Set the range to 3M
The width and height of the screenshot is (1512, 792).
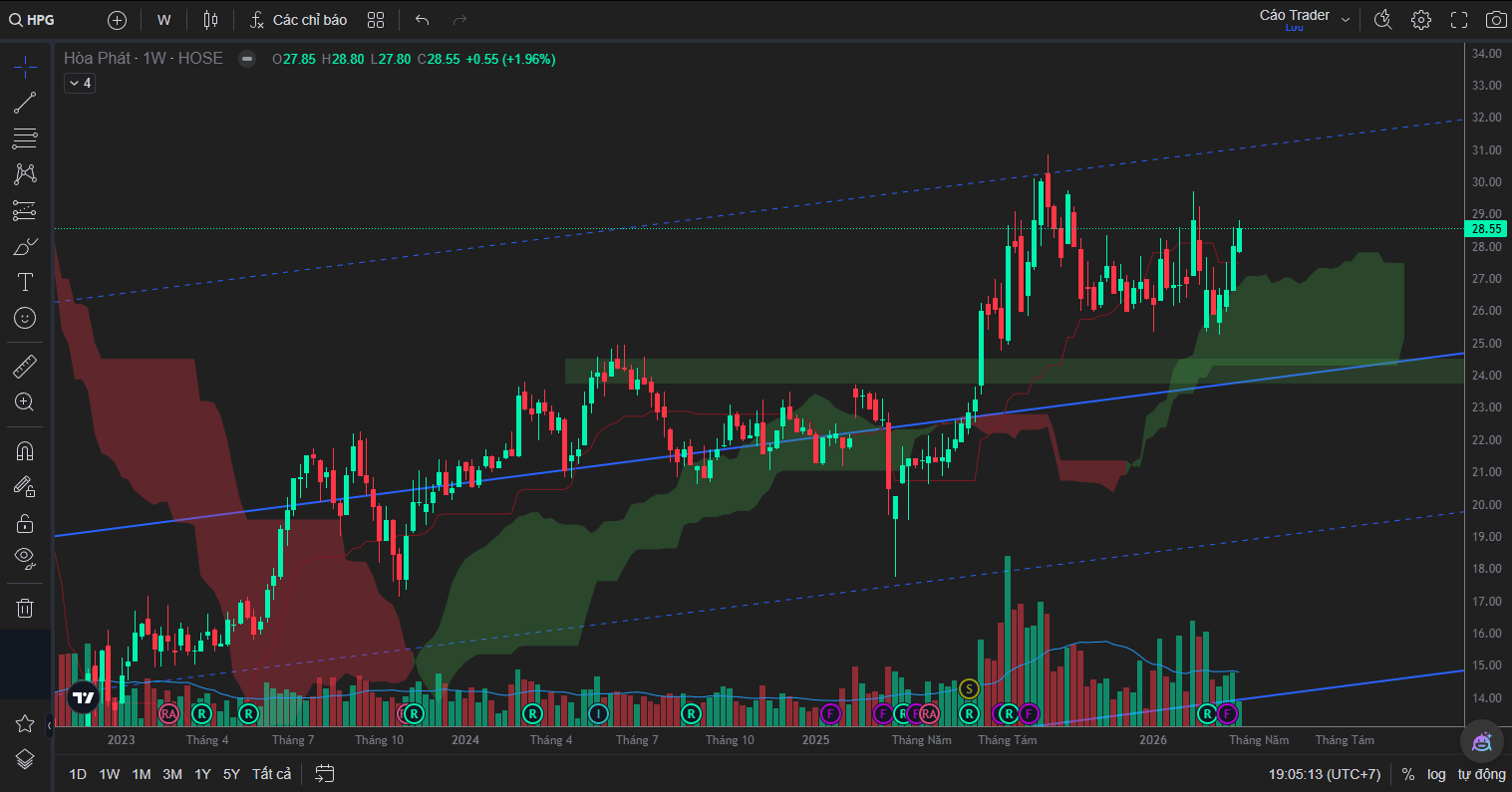coord(172,774)
